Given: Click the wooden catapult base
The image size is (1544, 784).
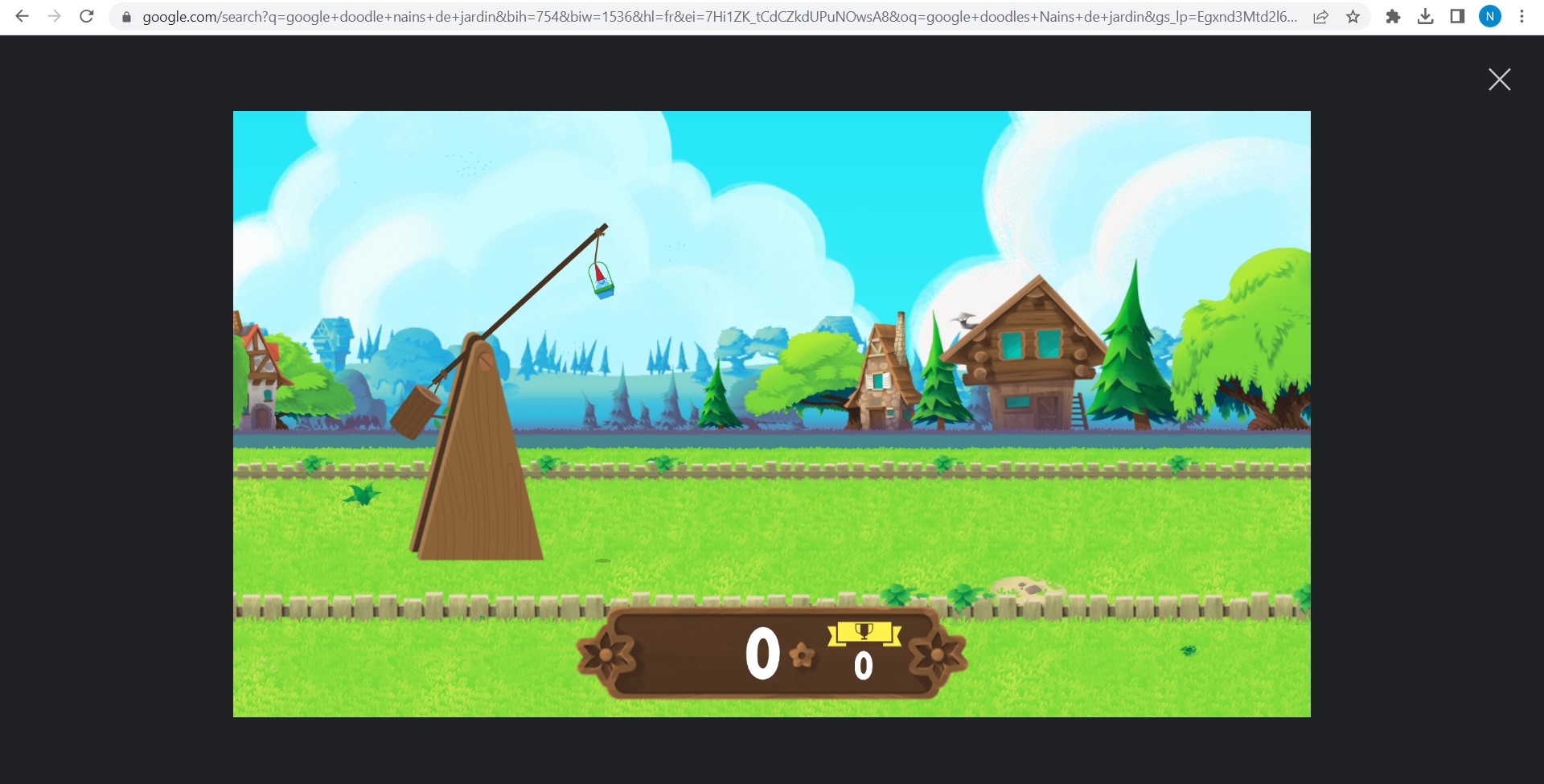Looking at the screenshot, I should [478, 482].
